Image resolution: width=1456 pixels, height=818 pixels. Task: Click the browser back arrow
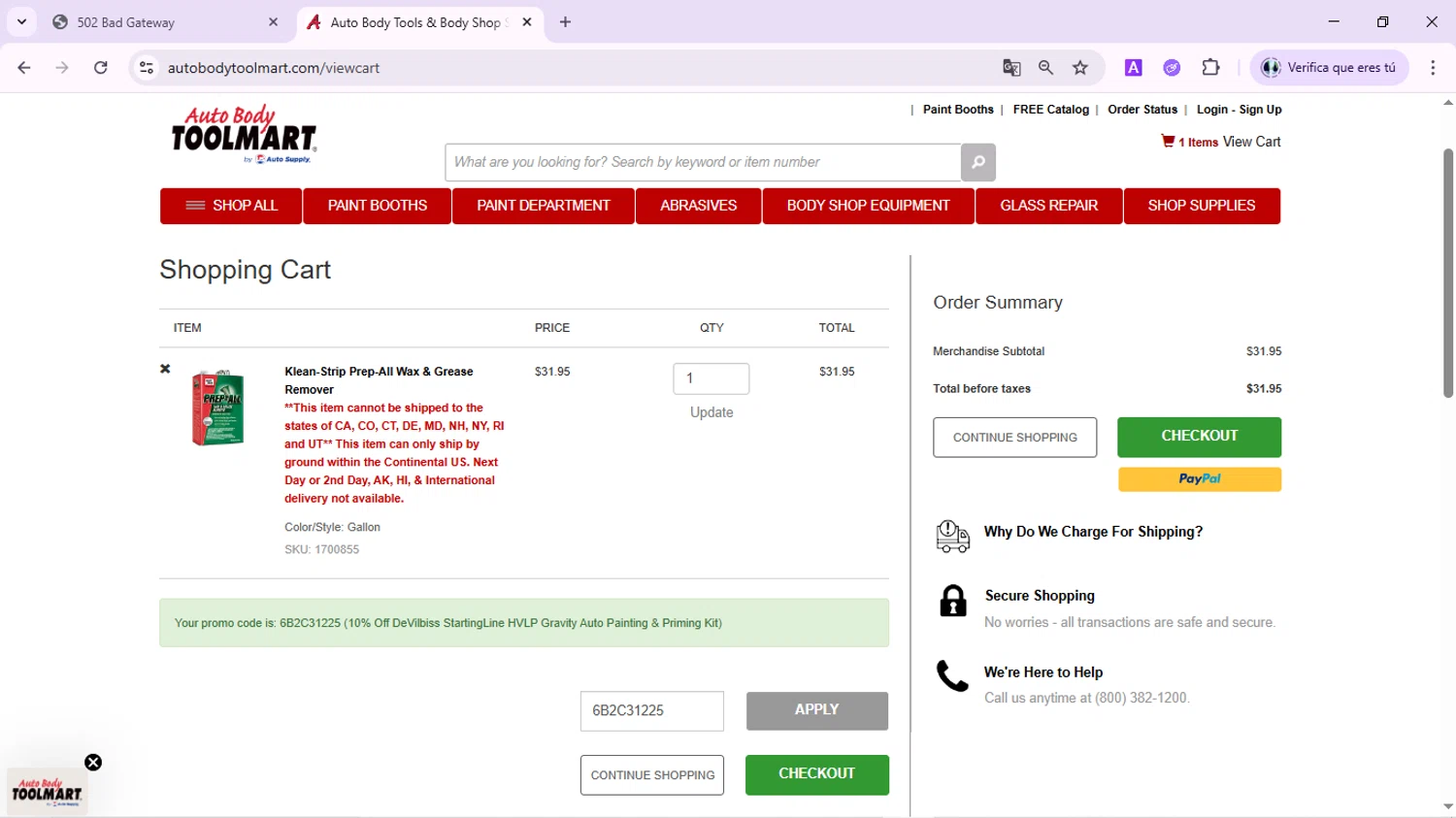coord(24,68)
